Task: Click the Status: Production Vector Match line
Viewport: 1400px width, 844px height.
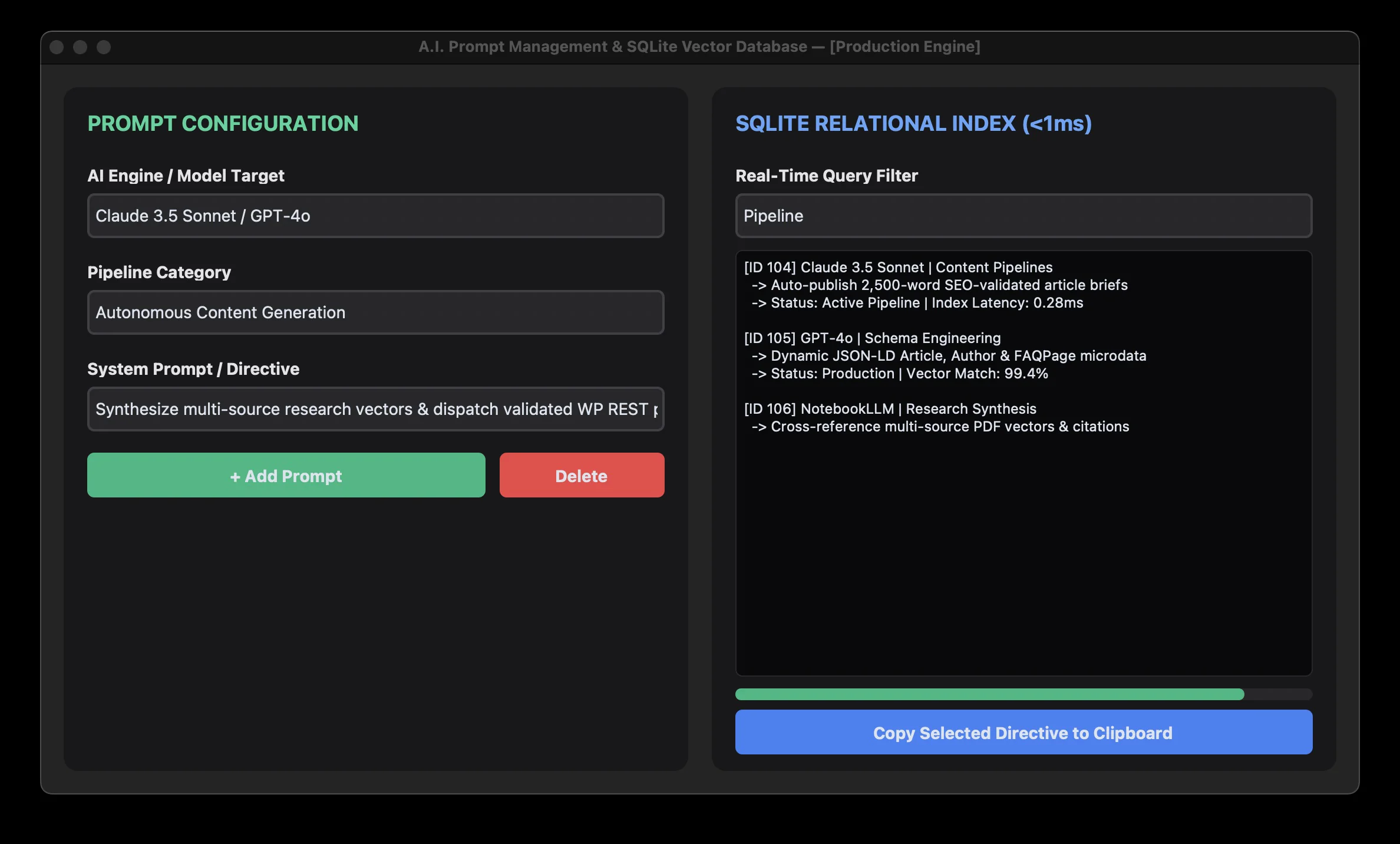Action: (x=900, y=373)
